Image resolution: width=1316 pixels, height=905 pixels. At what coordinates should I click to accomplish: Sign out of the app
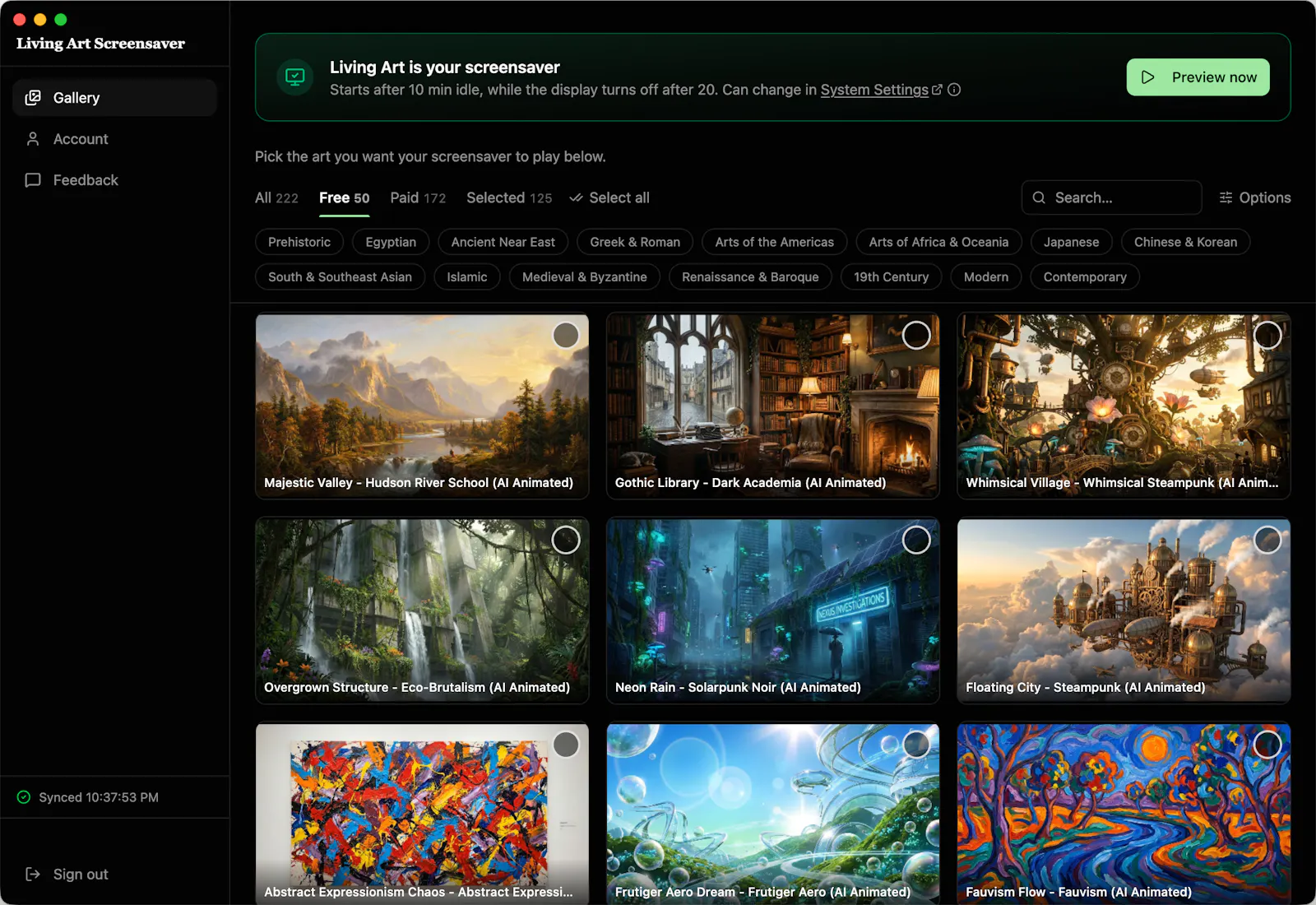click(67, 874)
